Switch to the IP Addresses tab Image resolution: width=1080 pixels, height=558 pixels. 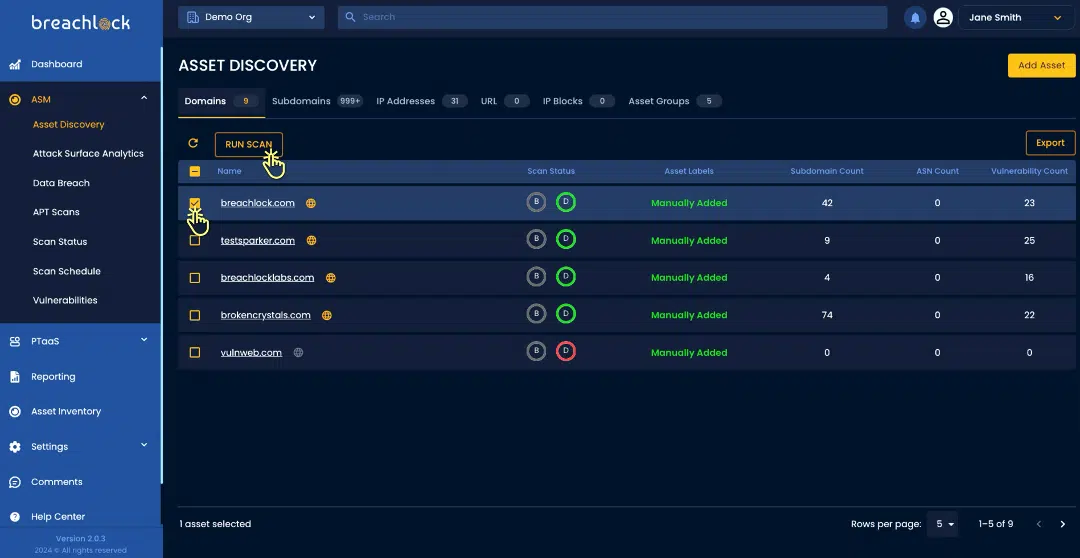pyautogui.click(x=422, y=101)
